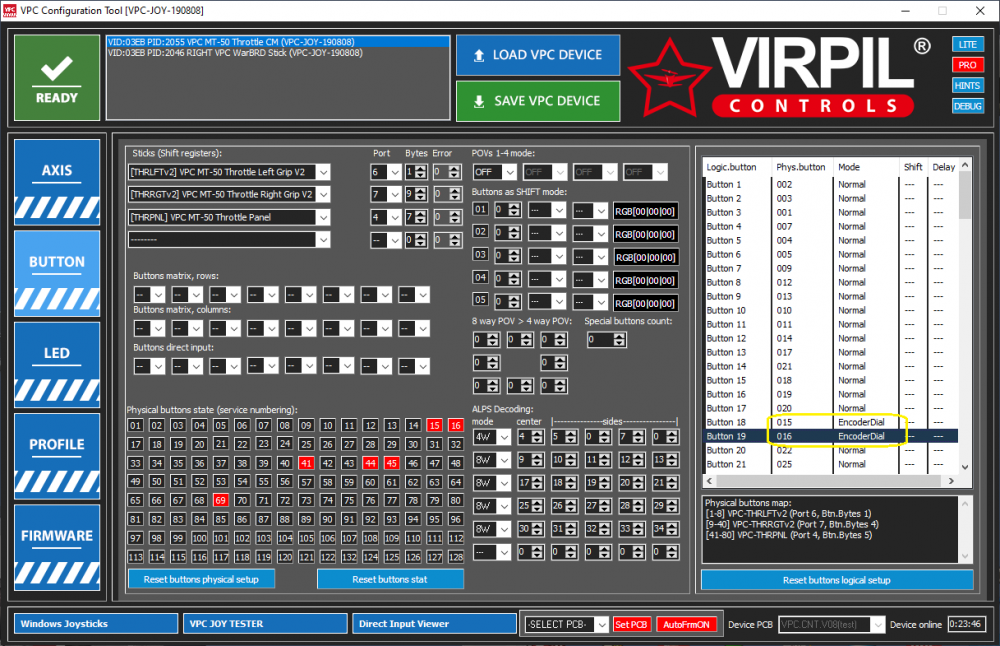Click the red AutoFrmON button
This screenshot has width=1000, height=646.
point(687,624)
